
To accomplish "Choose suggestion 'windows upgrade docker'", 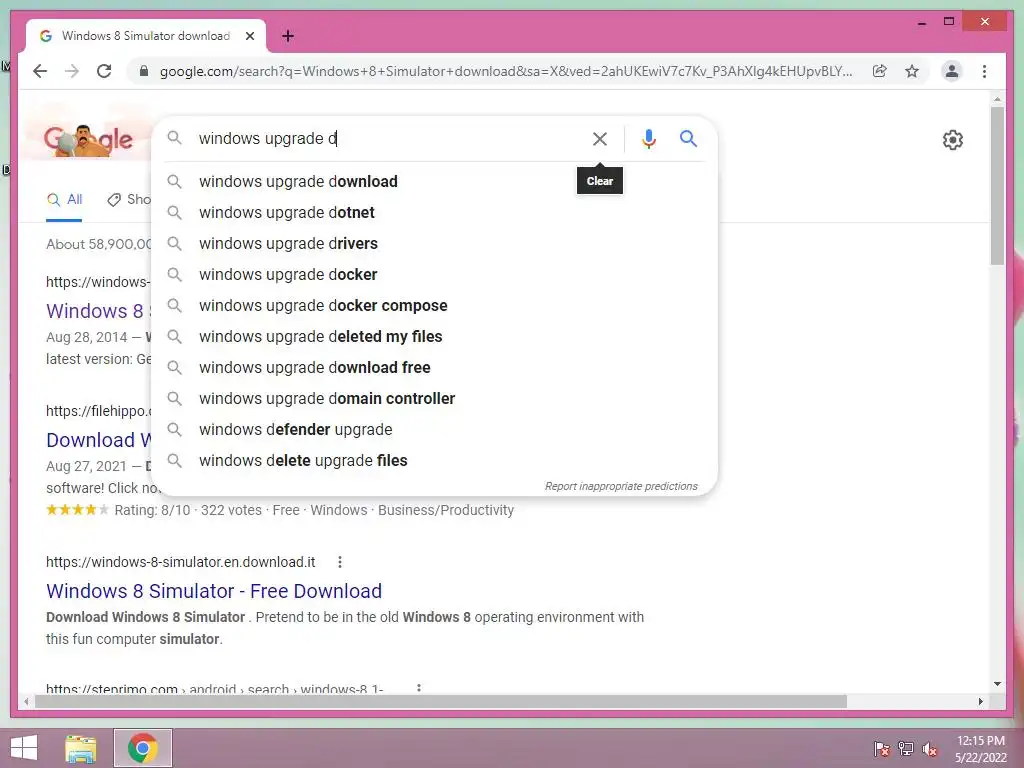I will [434, 274].
